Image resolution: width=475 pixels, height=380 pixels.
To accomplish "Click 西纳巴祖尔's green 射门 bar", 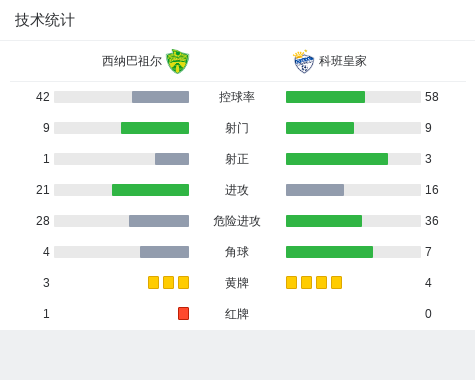I will tap(155, 128).
